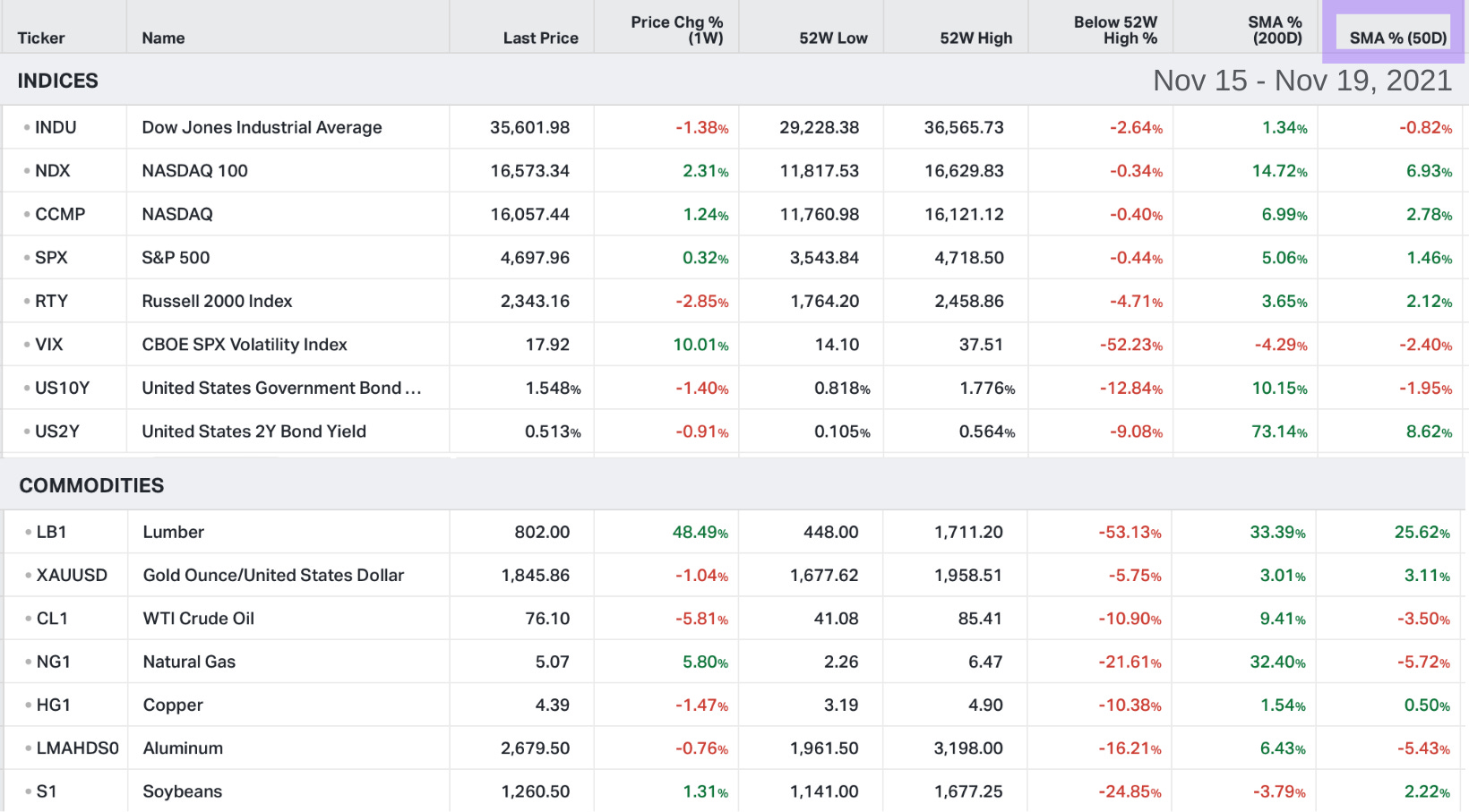This screenshot has height=812, width=1469.
Task: Open Russell 2000 Index name cell
Action: click(217, 301)
